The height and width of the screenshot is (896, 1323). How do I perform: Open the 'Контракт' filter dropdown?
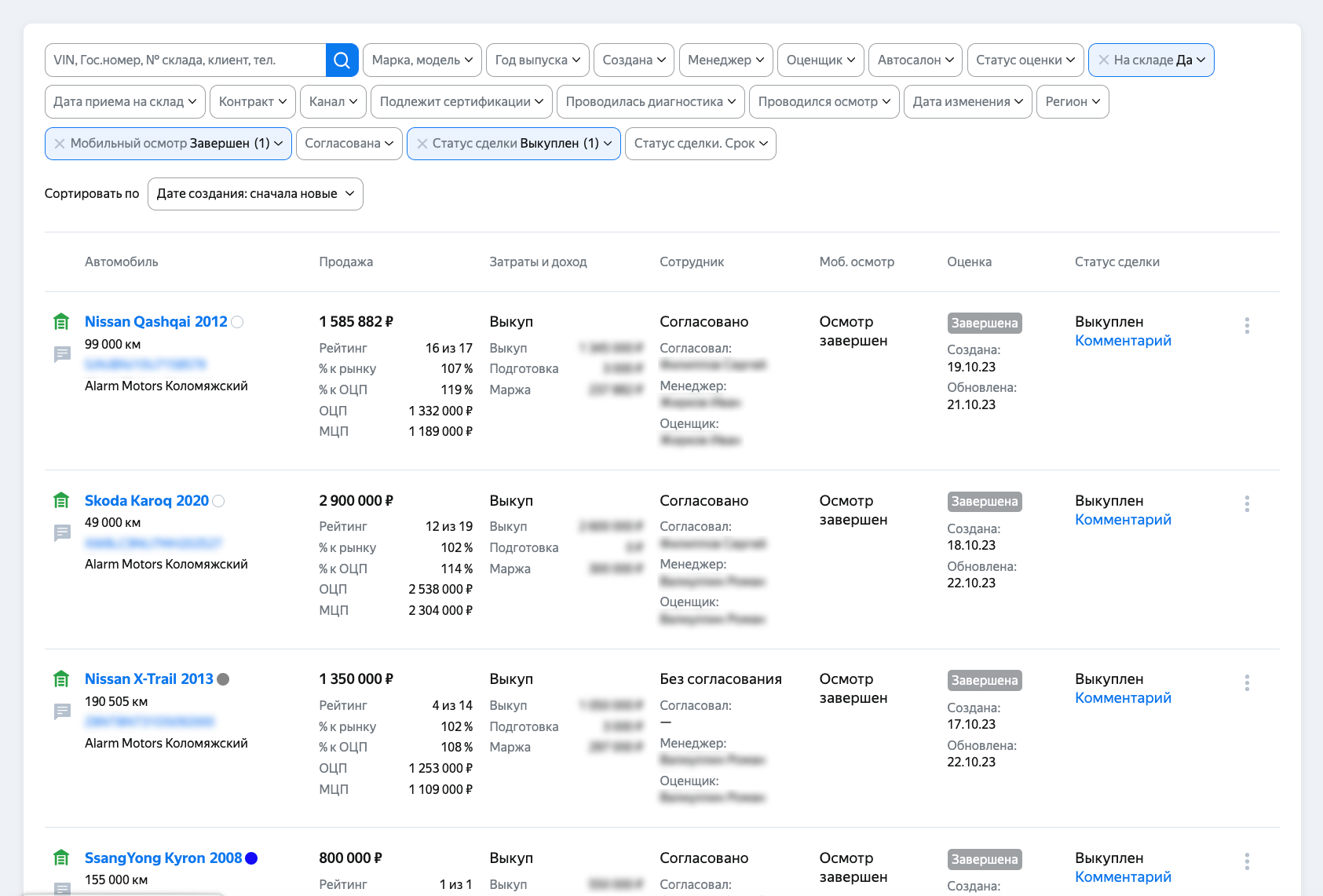[253, 101]
